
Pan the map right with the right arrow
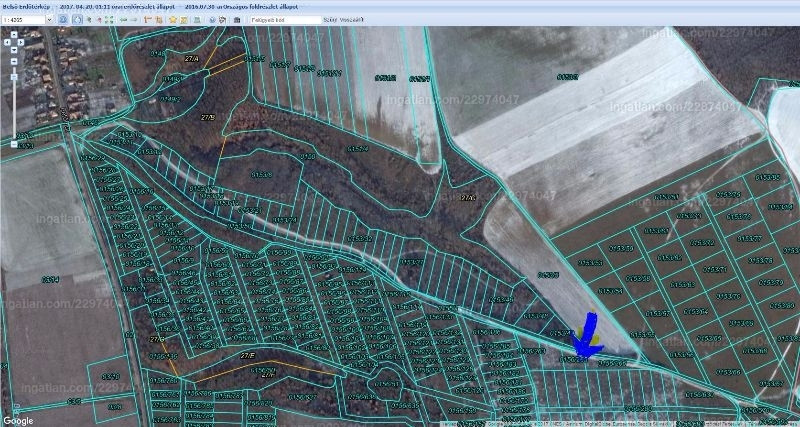pos(21,42)
